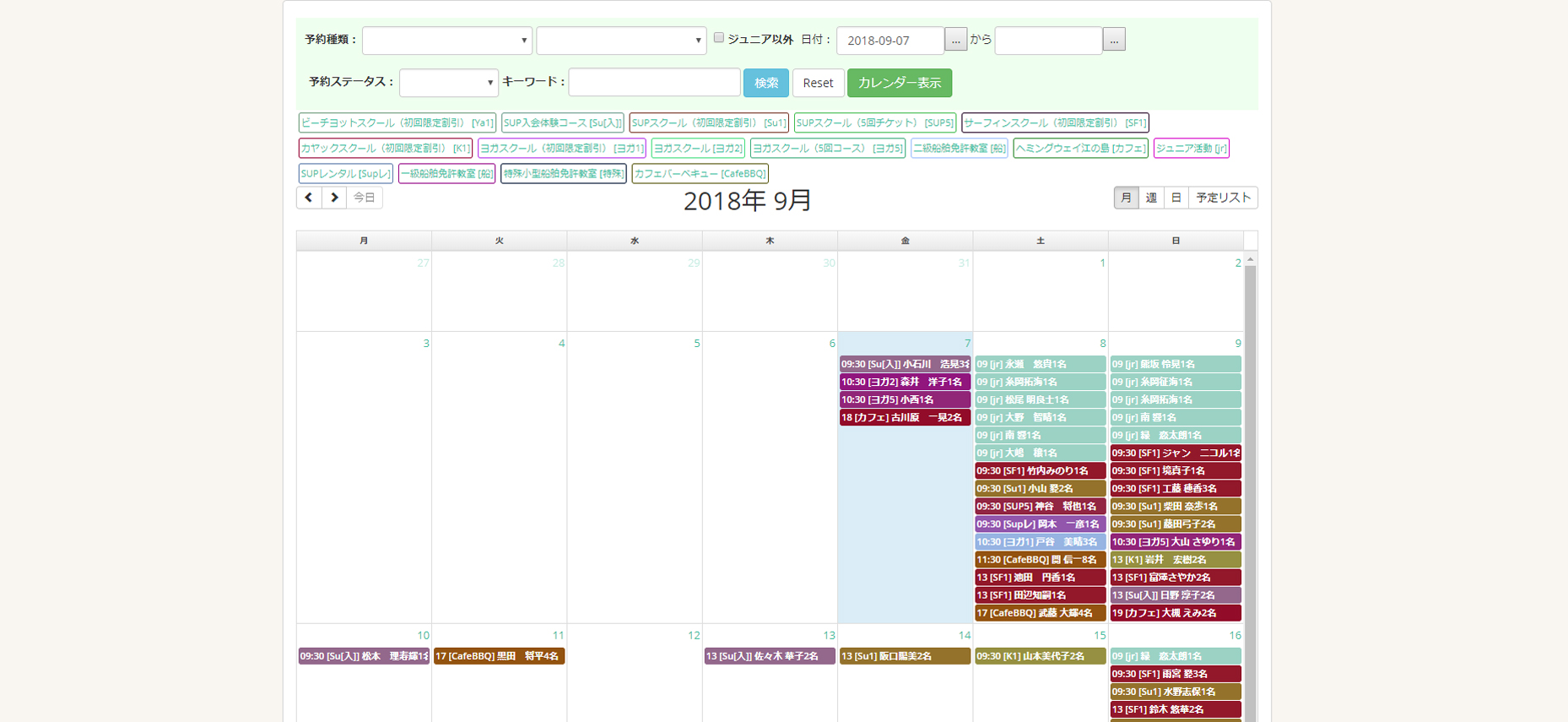The height and width of the screenshot is (722, 1568).
Task: Select 一級船舶免許教室 category tag
Action: tap(447, 174)
